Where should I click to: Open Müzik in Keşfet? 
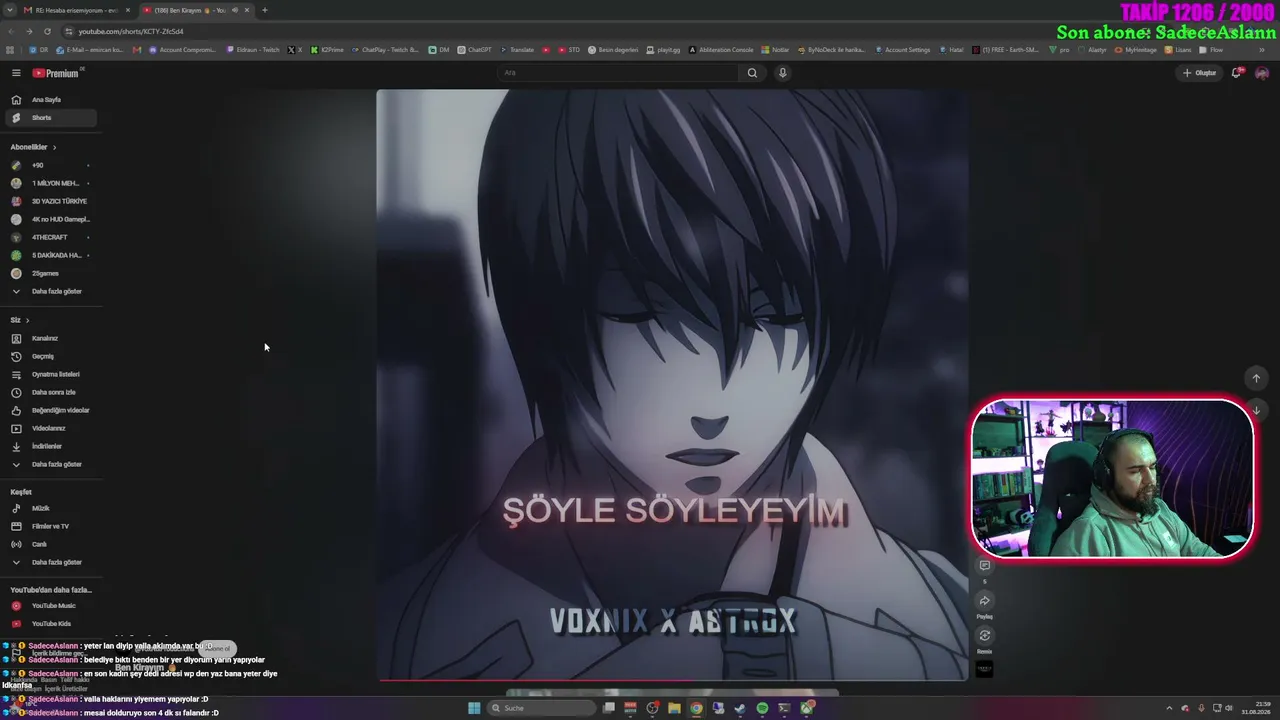tap(51, 508)
